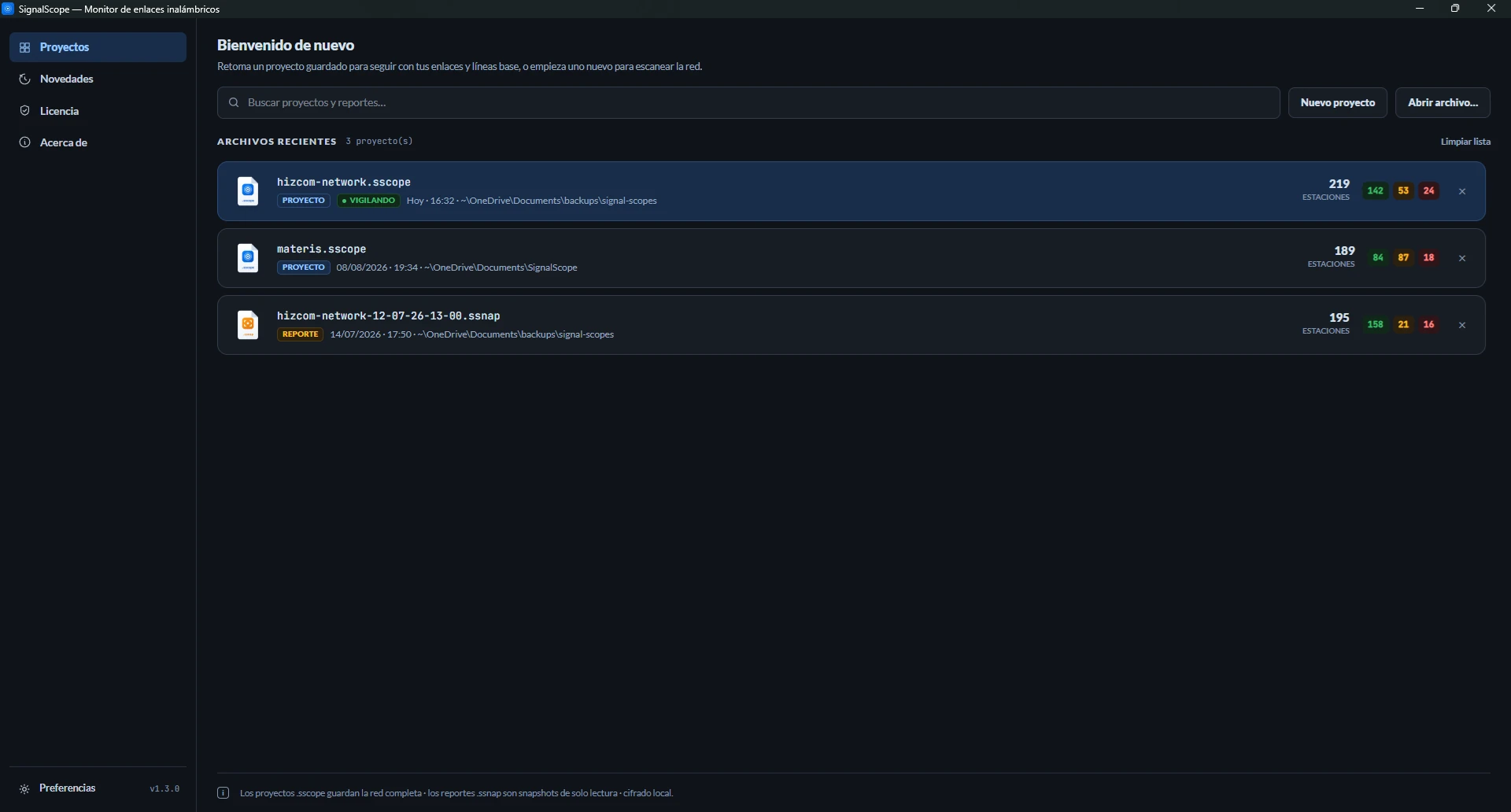
Task: Click the SignalScope title bar app icon
Action: pyautogui.click(x=9, y=9)
